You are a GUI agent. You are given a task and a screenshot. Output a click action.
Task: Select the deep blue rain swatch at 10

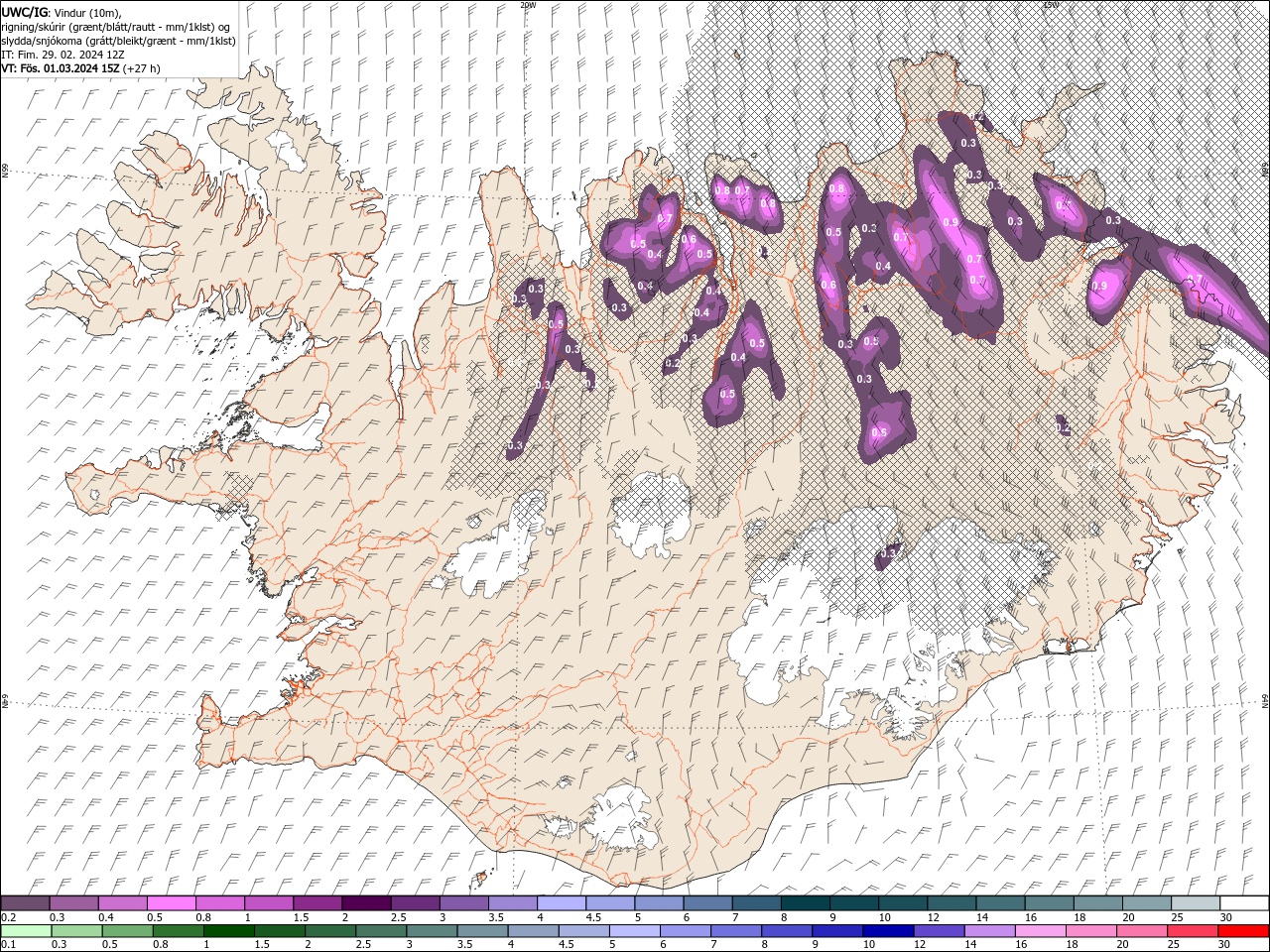tap(887, 930)
